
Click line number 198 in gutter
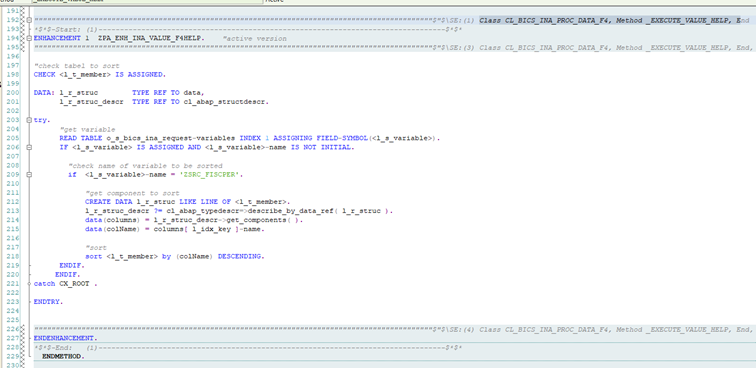[13, 74]
